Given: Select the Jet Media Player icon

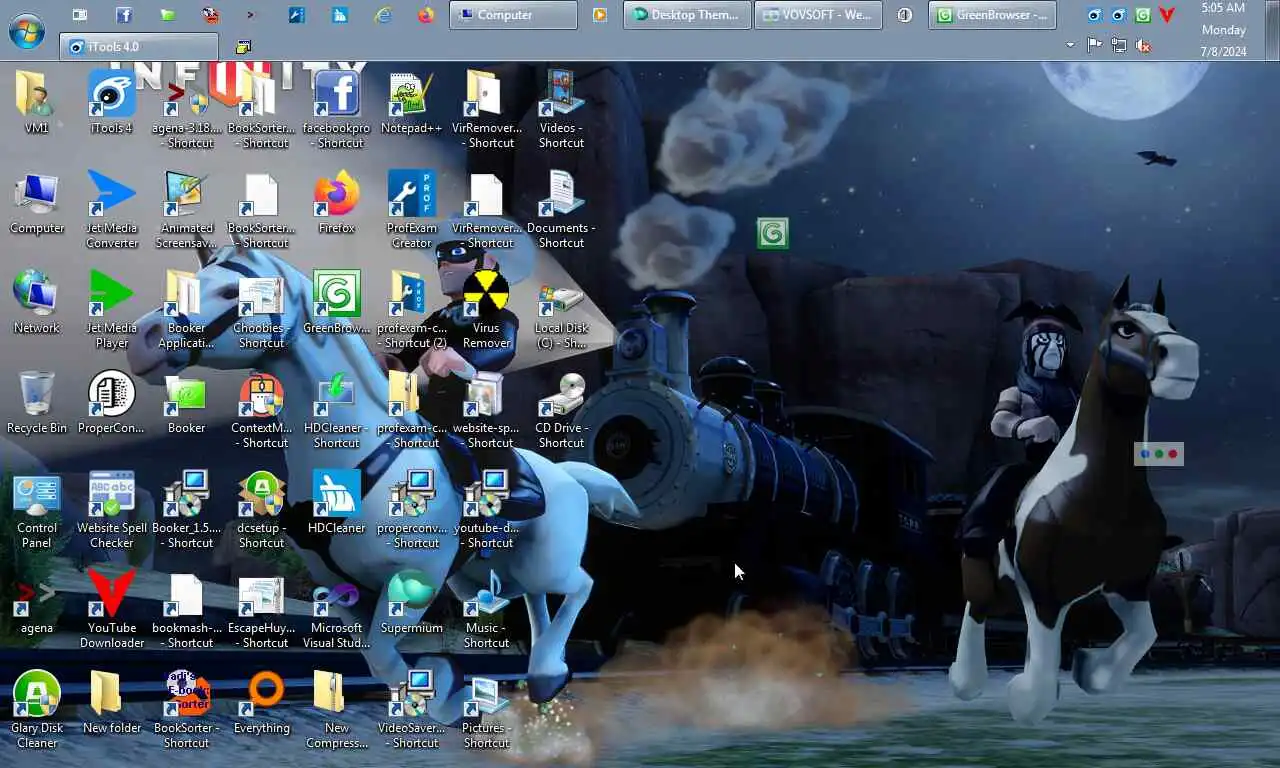Looking at the screenshot, I should click(112, 309).
